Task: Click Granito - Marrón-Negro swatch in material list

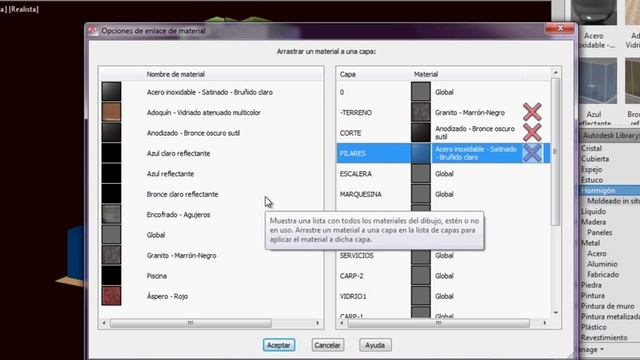Action: tap(111, 255)
